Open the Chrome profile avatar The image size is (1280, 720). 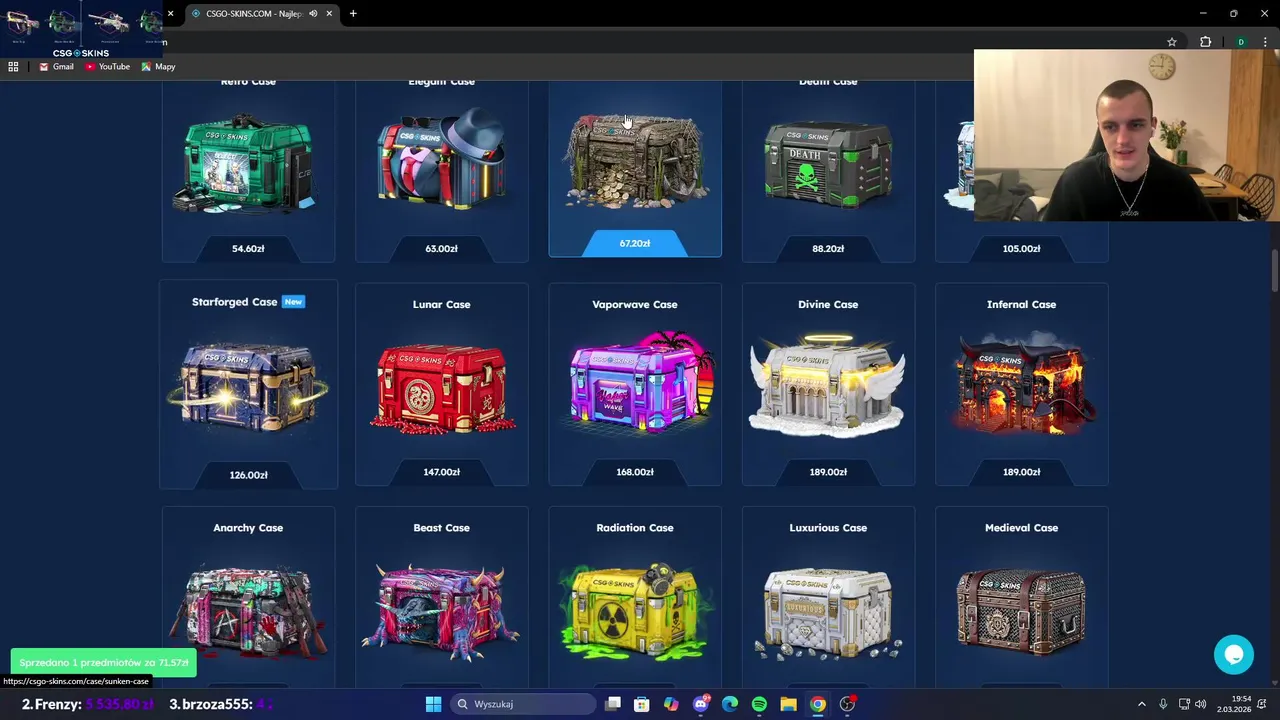pyautogui.click(x=1241, y=42)
